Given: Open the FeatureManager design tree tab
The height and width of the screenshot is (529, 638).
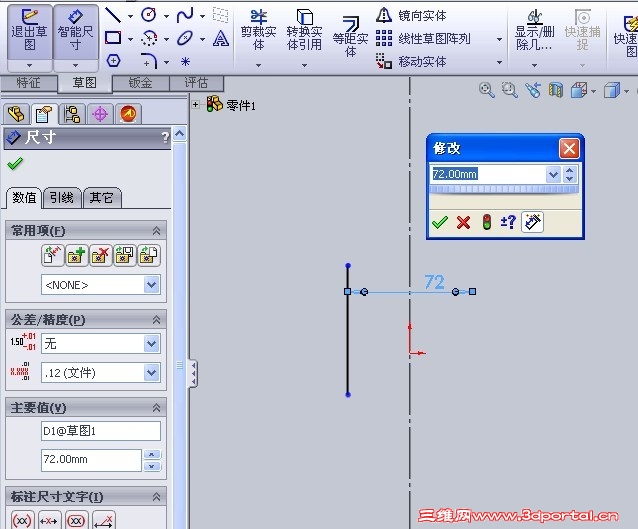Looking at the screenshot, I should point(16,114).
